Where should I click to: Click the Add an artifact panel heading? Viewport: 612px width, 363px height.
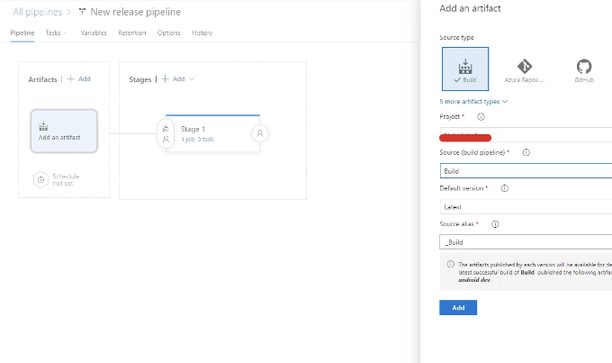[470, 9]
